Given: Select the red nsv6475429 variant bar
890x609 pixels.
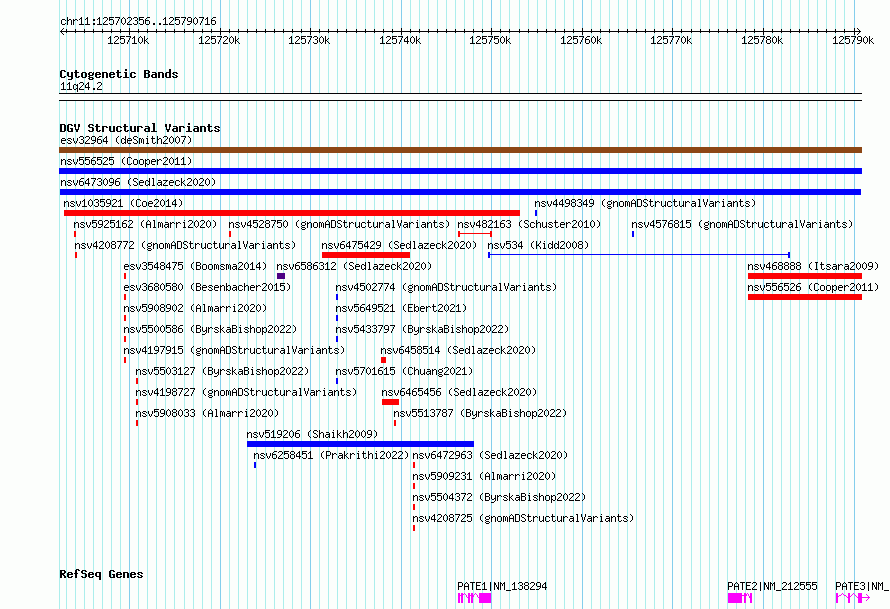Looking at the screenshot, I should [366, 255].
